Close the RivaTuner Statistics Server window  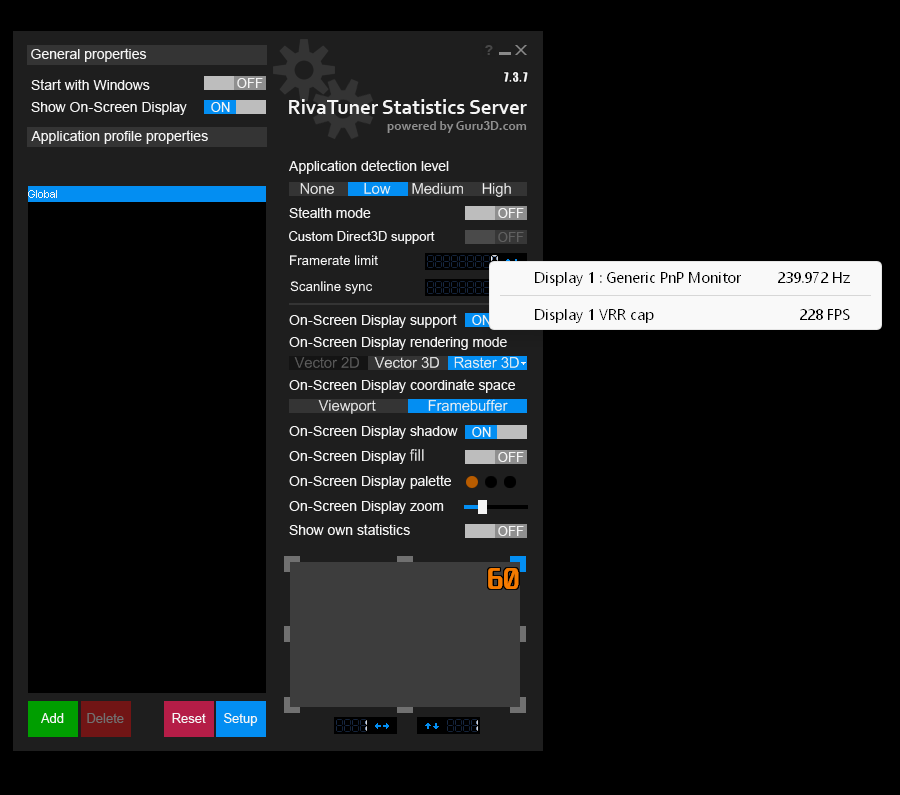521,51
